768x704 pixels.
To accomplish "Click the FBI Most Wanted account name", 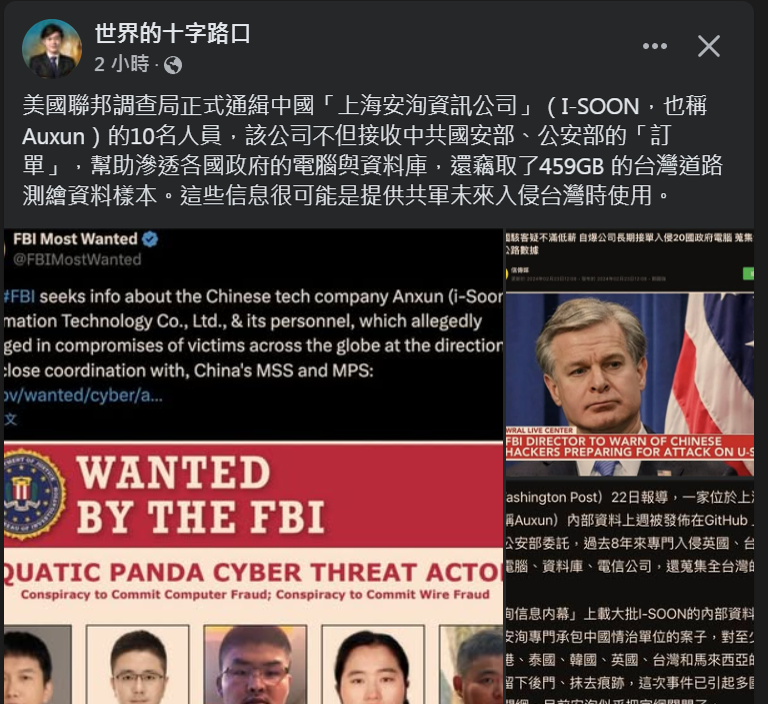I will (75, 239).
